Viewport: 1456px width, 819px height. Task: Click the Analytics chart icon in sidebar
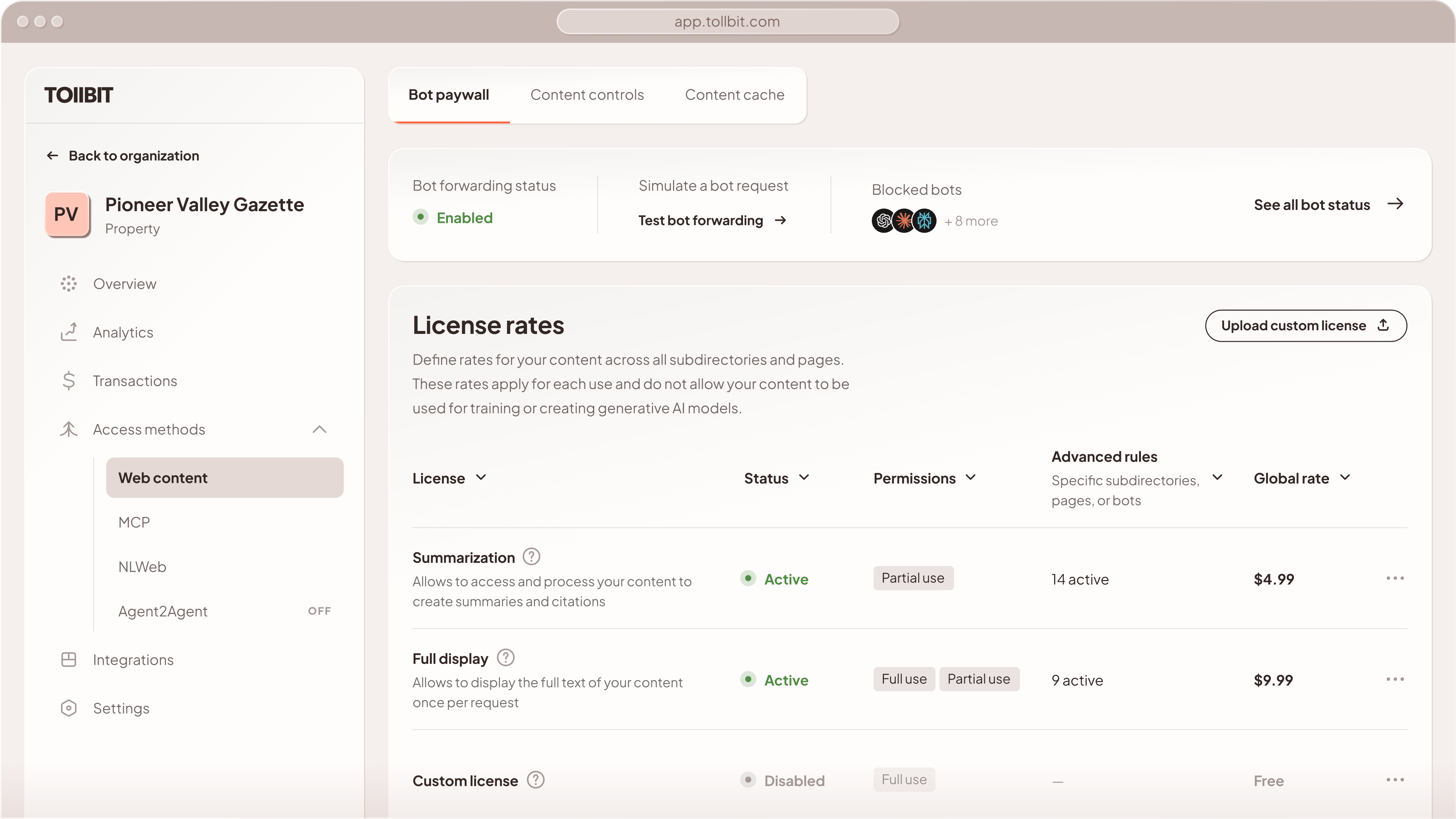[69, 332]
